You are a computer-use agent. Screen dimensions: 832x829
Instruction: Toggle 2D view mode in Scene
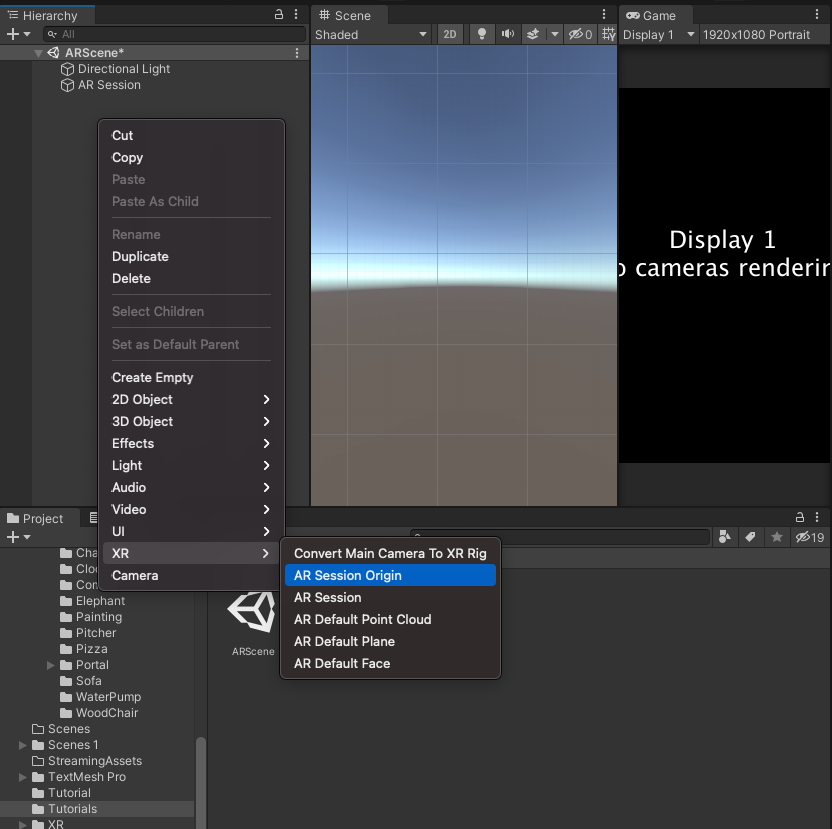click(x=449, y=34)
